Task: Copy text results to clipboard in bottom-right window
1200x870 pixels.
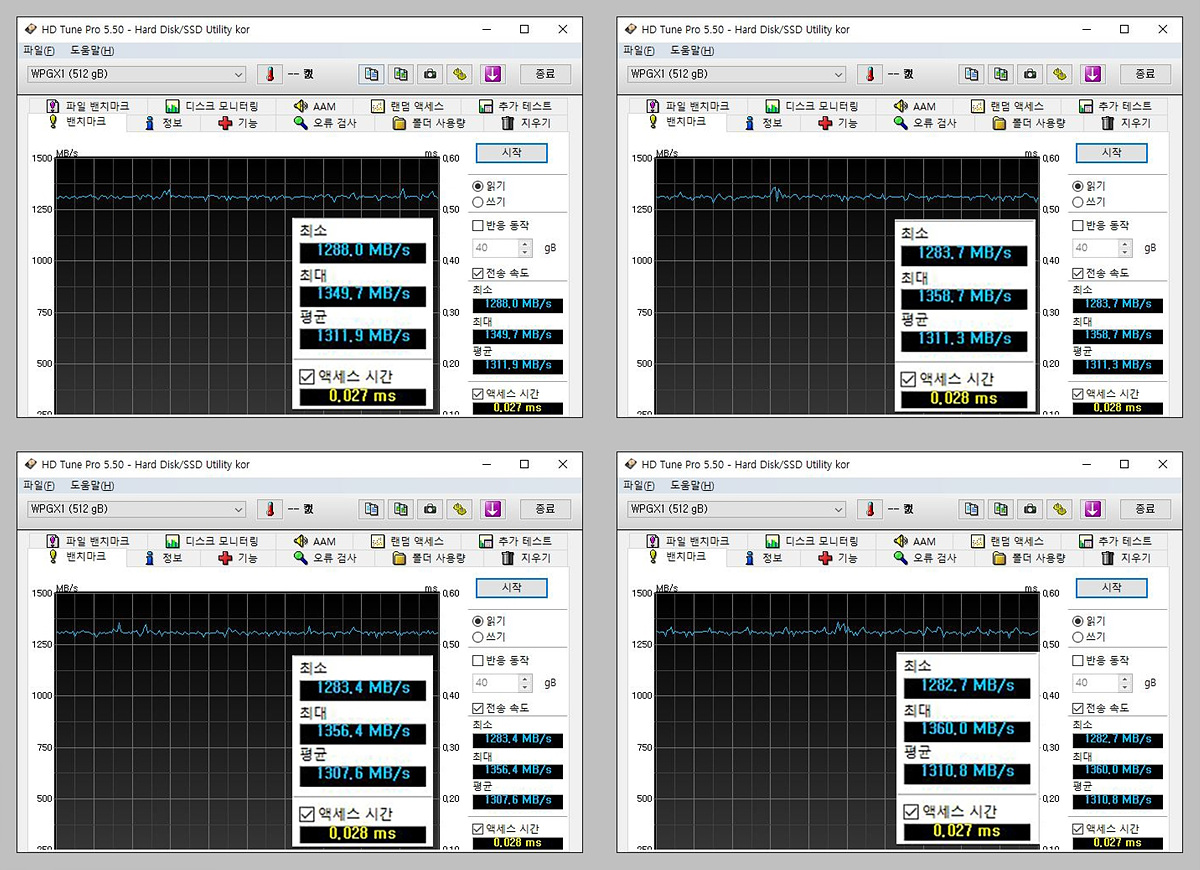Action: pos(972,509)
